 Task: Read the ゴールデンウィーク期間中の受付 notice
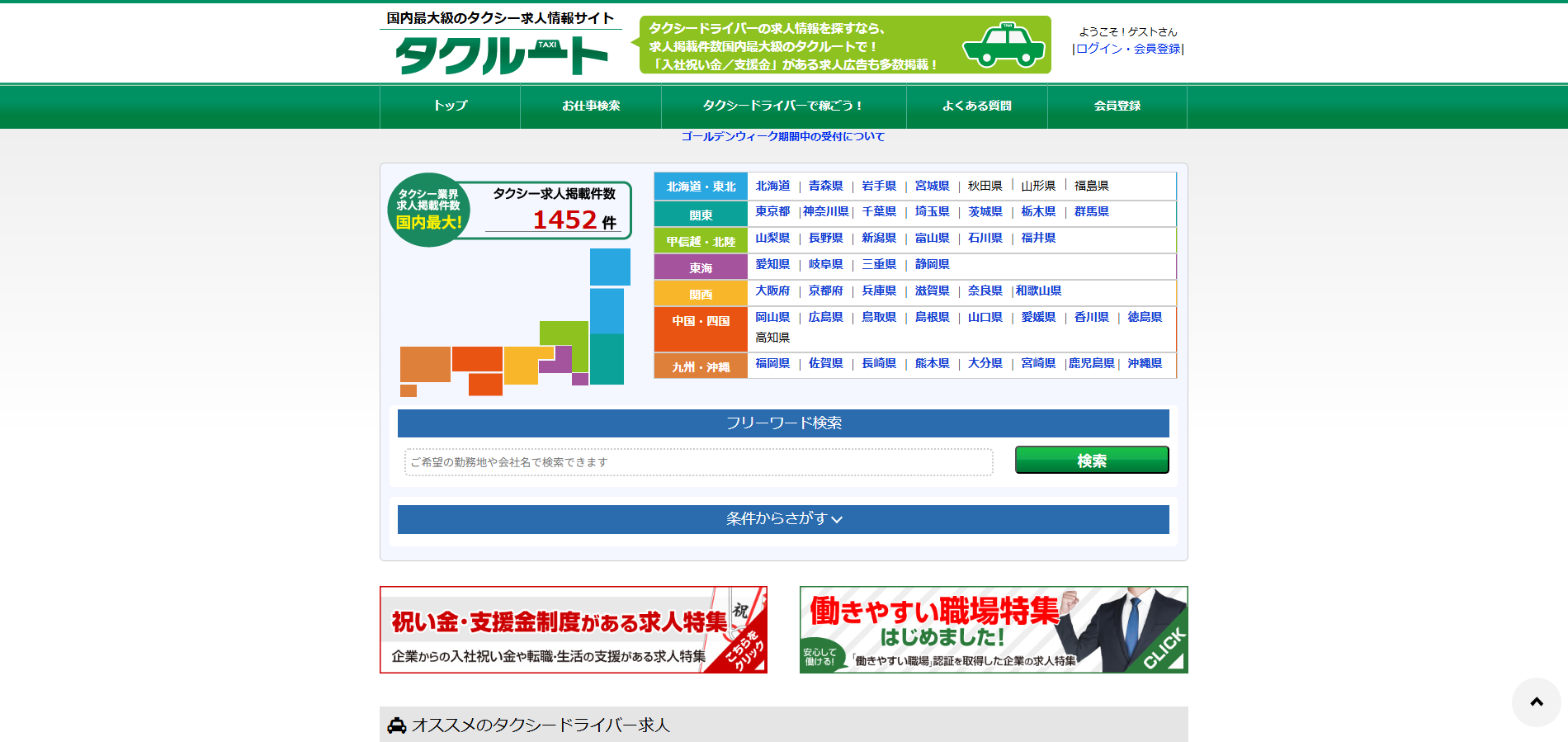[x=782, y=136]
